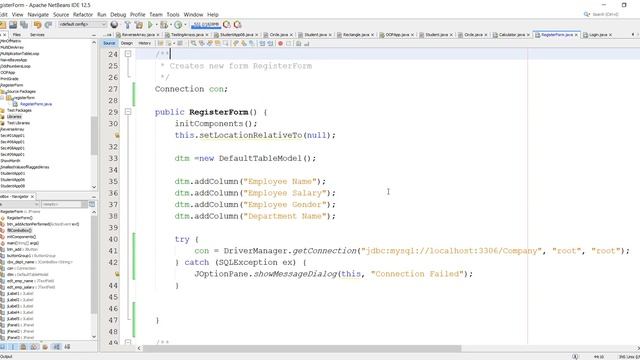Click the Projects panel vertical scrollbar
Viewport: 640px width, 360px height.
point(94,136)
